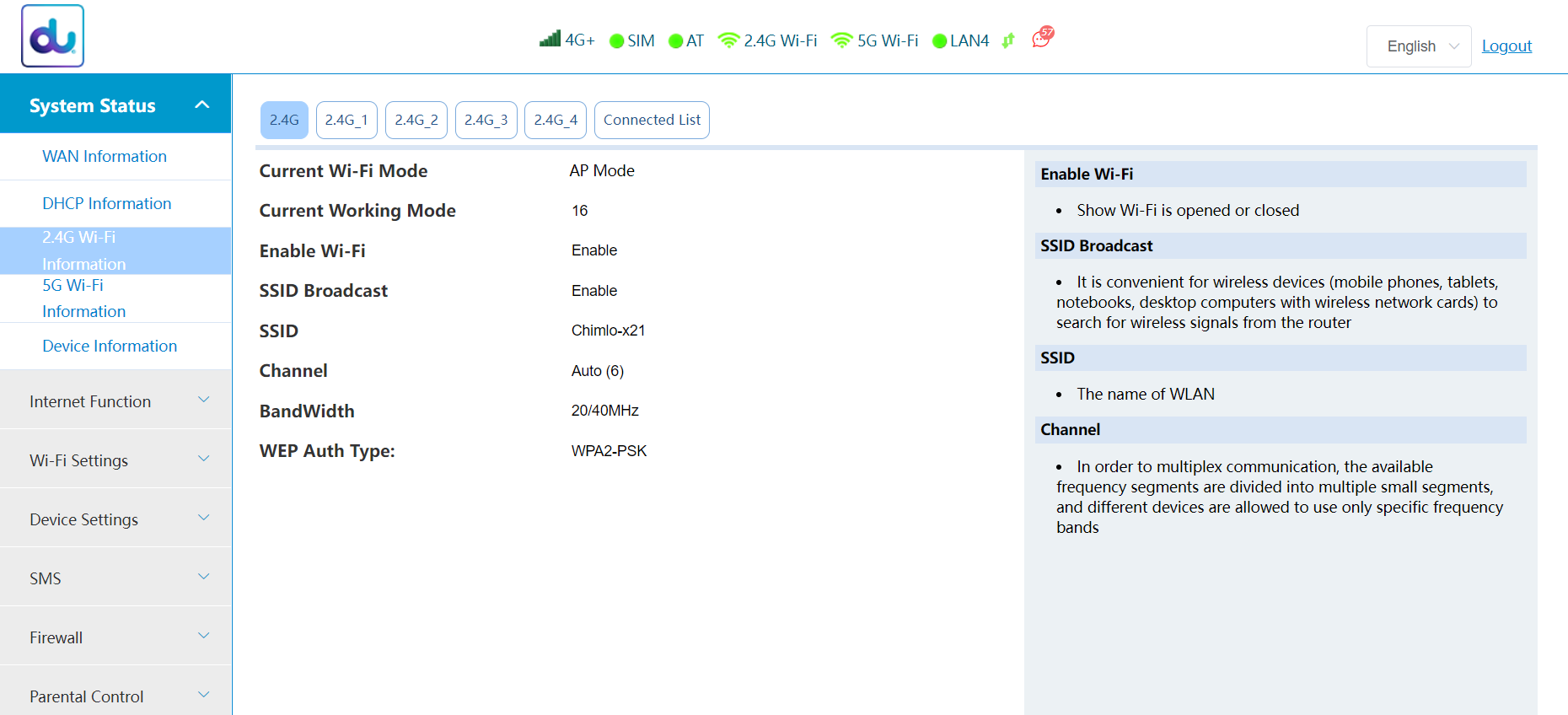Viewport: 1568px width, 715px height.
Task: Open the English language dropdown
Action: [x=1419, y=46]
